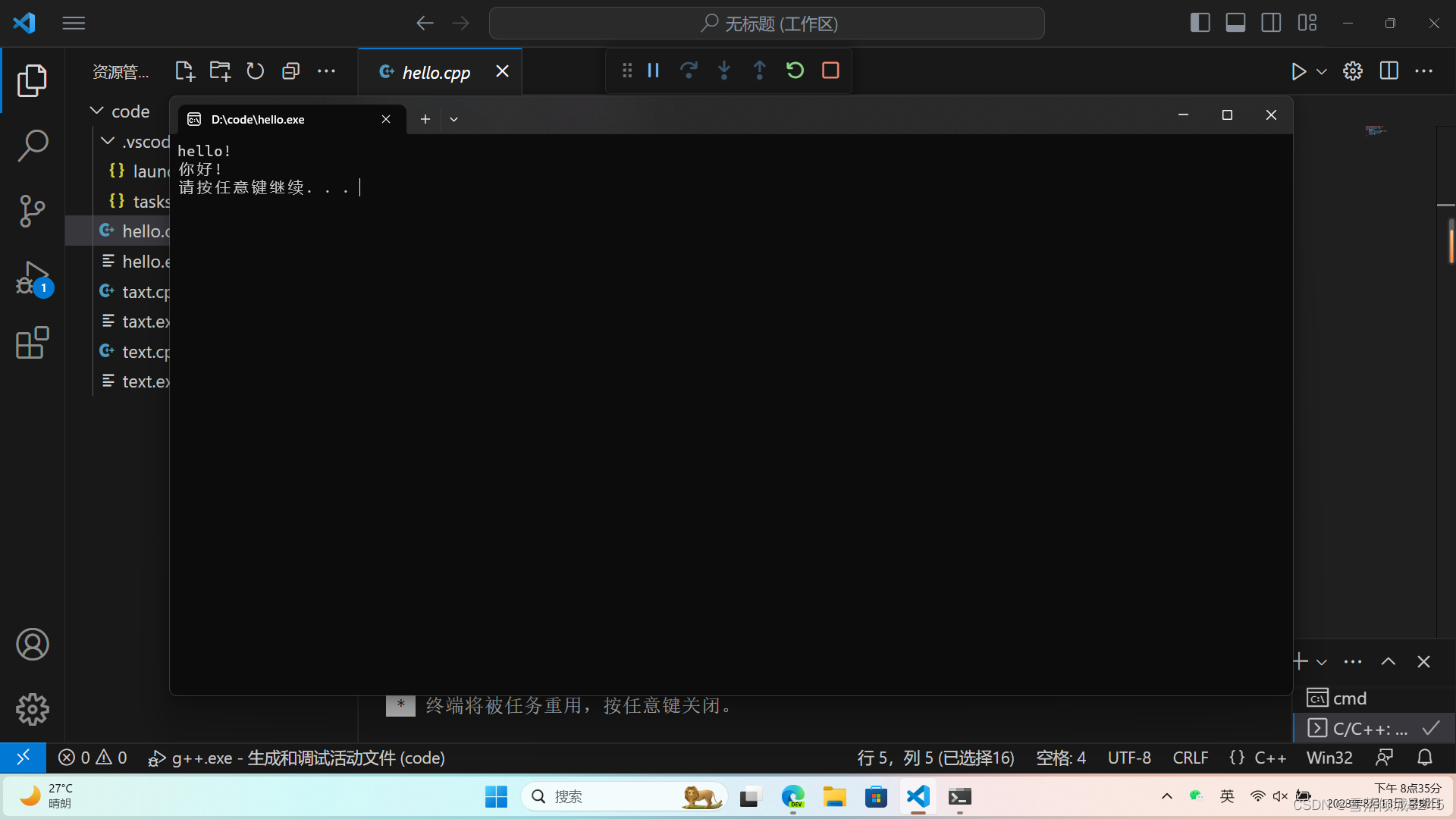Stop debugging with the red square
1456x819 pixels.
830,71
